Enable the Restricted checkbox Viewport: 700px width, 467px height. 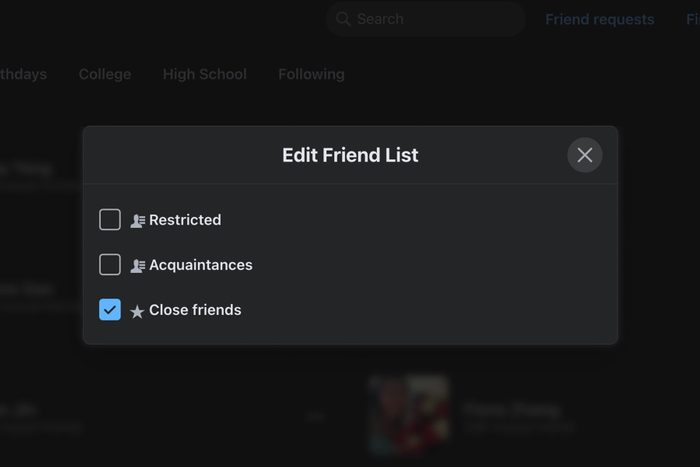coord(110,220)
